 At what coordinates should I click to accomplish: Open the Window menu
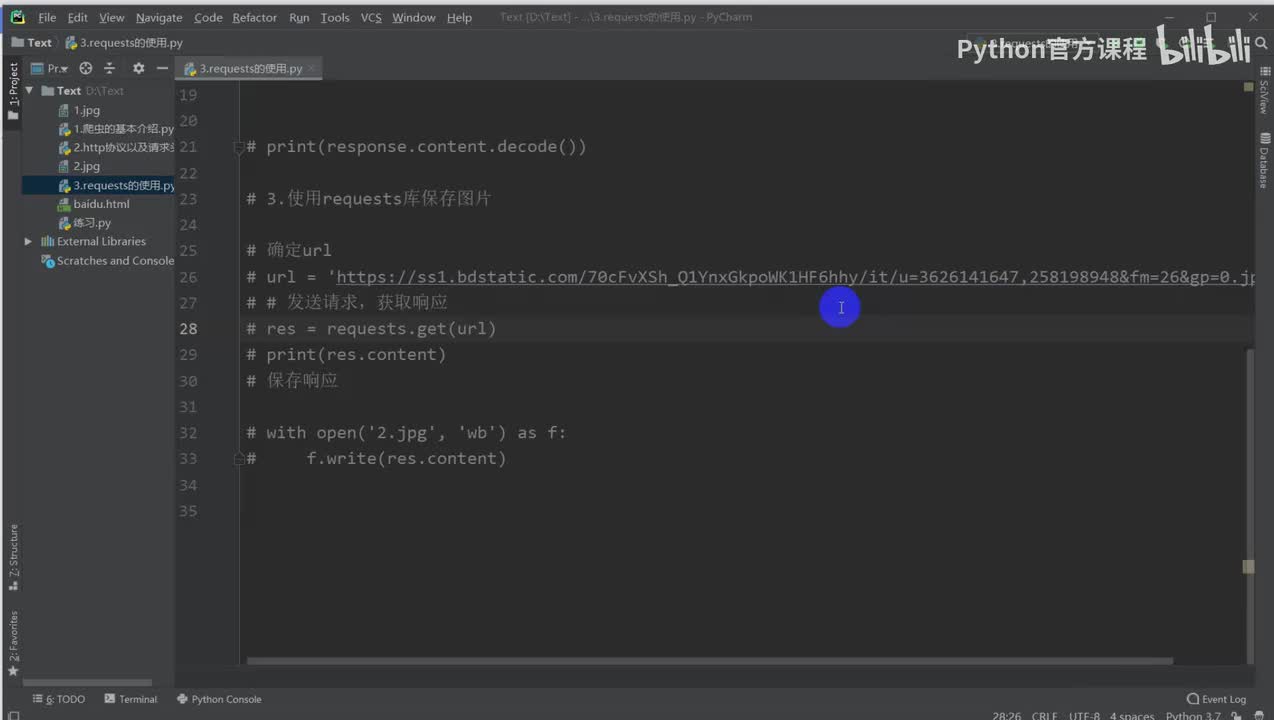pos(414,18)
